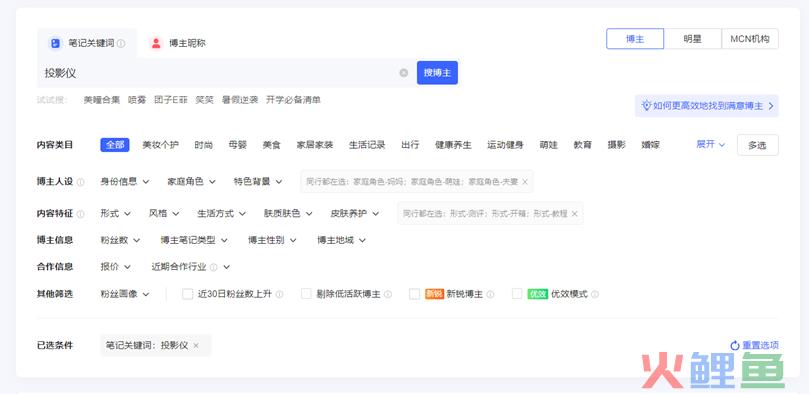Screen dimensions: 809x394
Task: Click info icon after 新锐博主
Action: [490, 294]
